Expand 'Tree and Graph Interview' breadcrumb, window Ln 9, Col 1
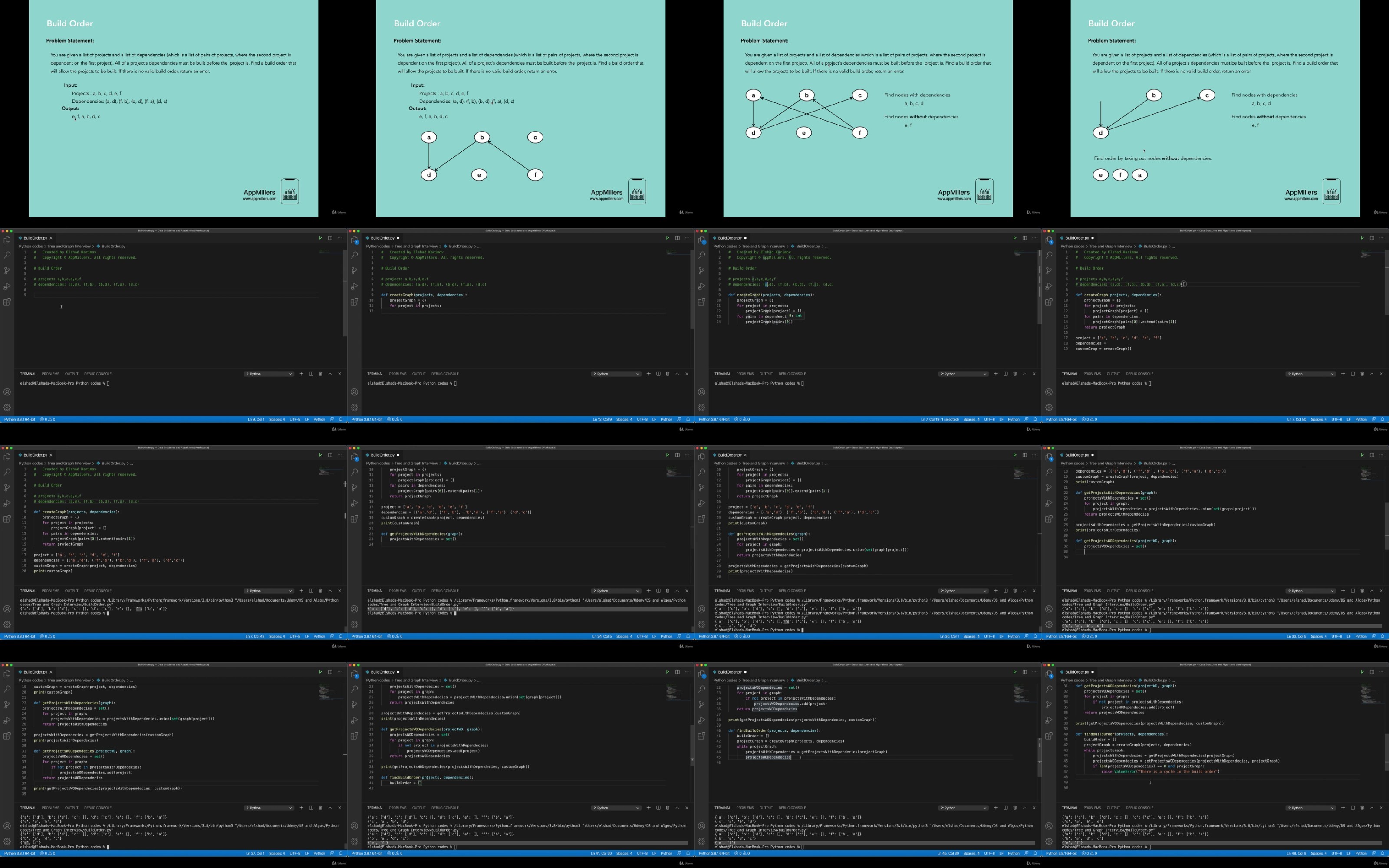Image resolution: width=1389 pixels, height=868 pixels. tap(69, 246)
